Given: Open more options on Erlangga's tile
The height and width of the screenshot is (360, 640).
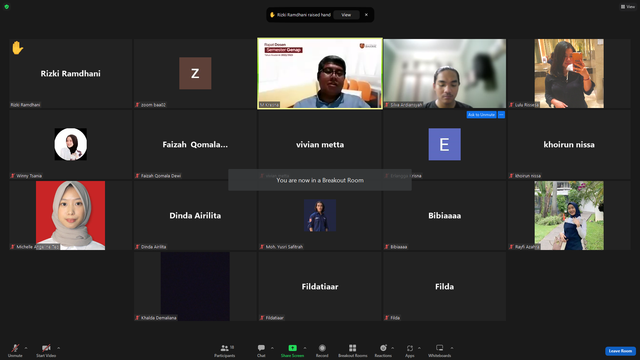Looking at the screenshot, I should [501, 115].
